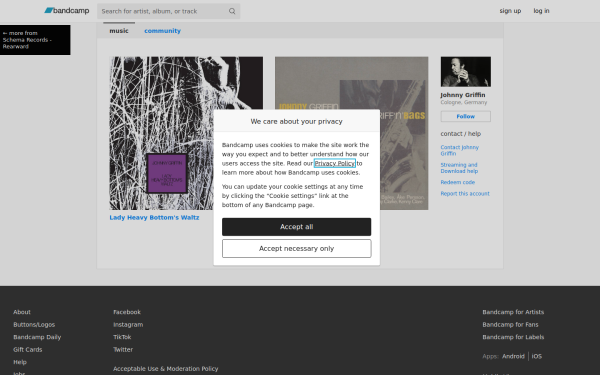Report this account
The image size is (600, 375).
pos(465,193)
